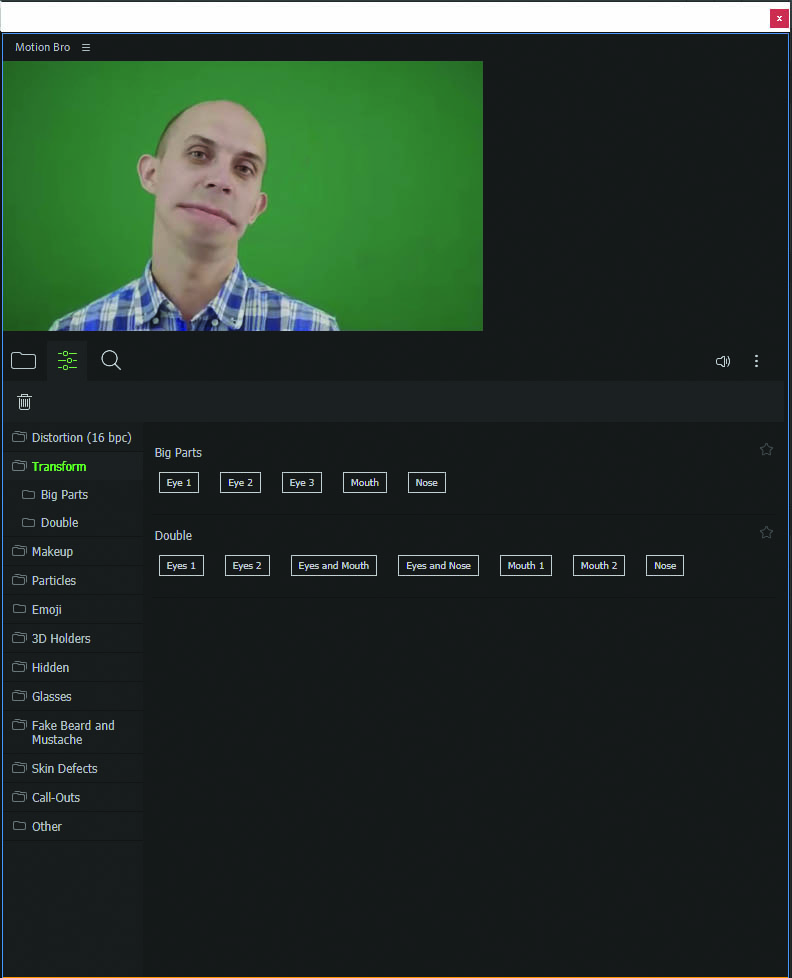Viewport: 792px width, 978px height.
Task: Open the 3D Holders category
Action: (x=73, y=639)
